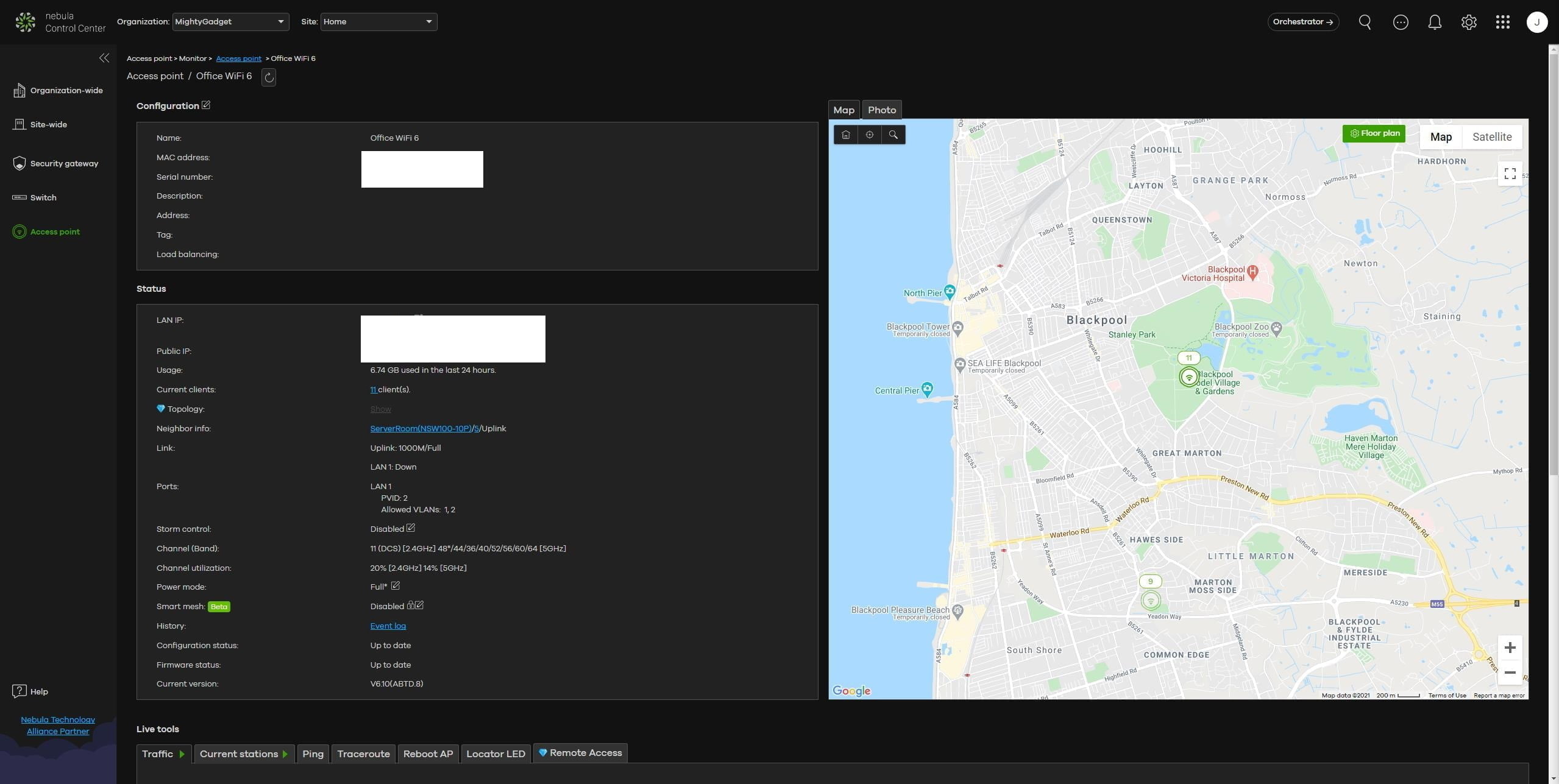The image size is (1559, 784).
Task: Click the map search magnifier icon
Action: (893, 135)
